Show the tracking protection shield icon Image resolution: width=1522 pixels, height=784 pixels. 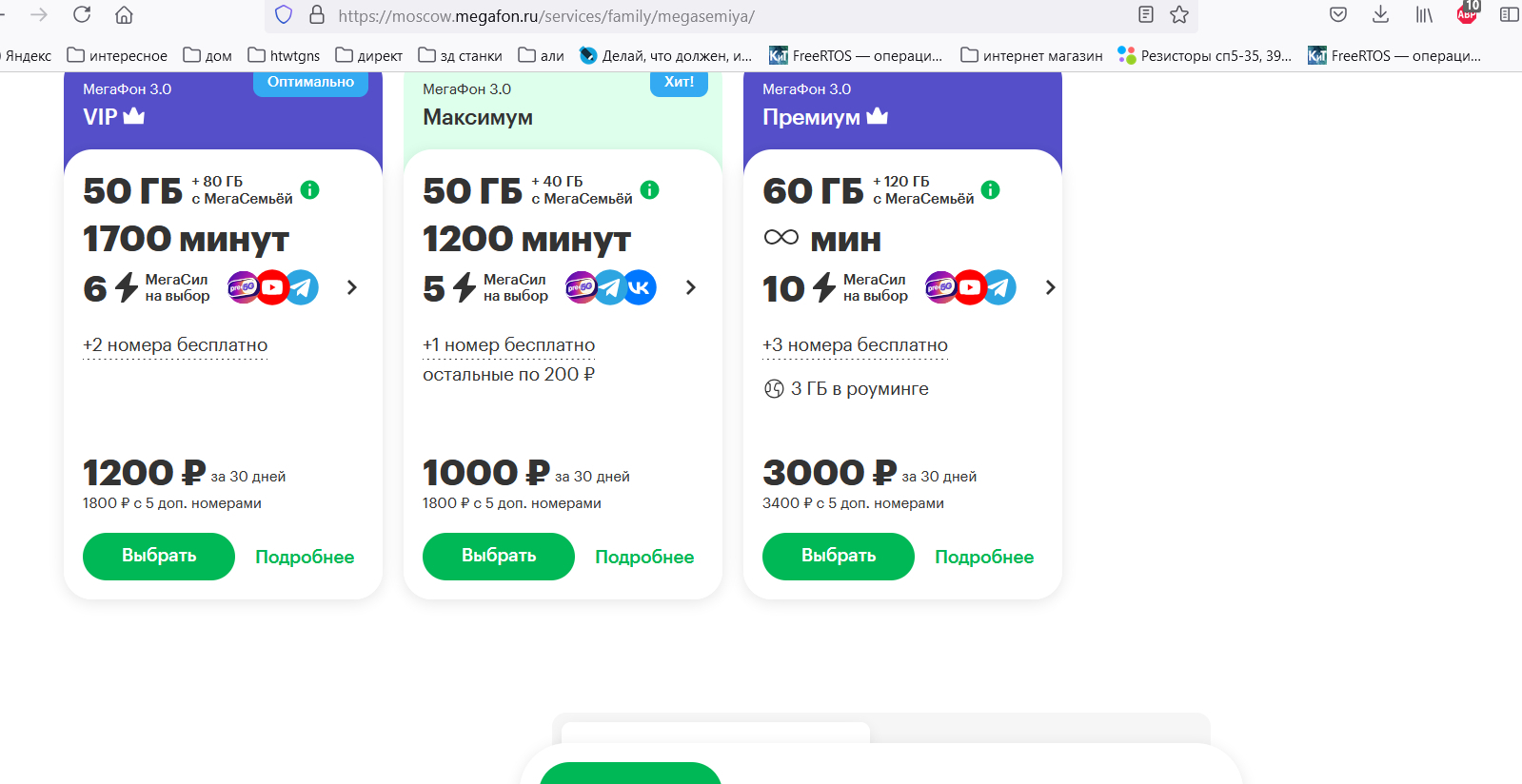coord(284,14)
